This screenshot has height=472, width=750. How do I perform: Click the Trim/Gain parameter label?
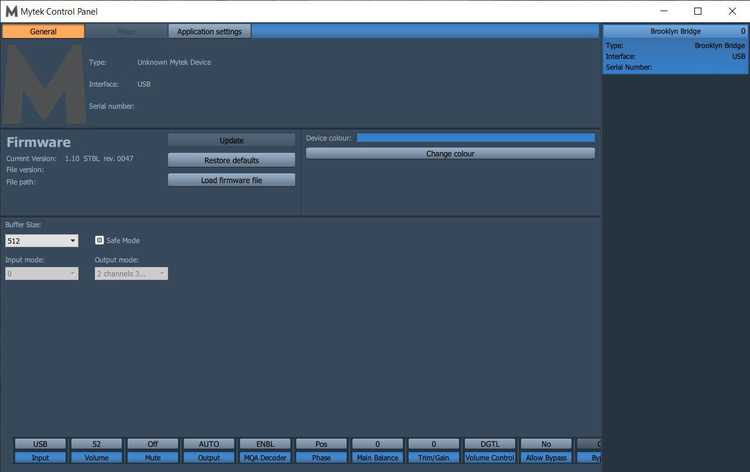pyautogui.click(x=434, y=458)
